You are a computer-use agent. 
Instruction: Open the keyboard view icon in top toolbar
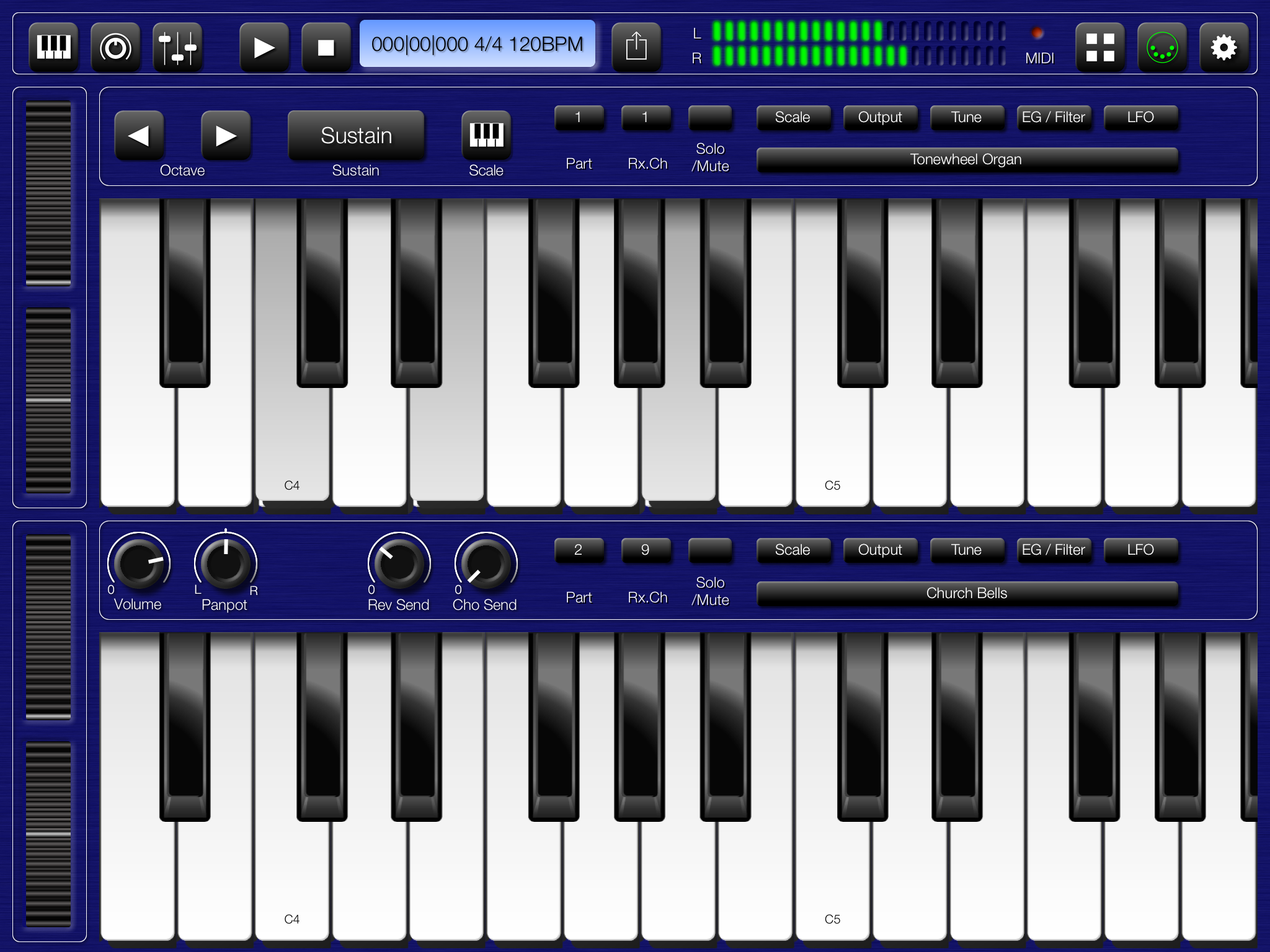click(53, 47)
